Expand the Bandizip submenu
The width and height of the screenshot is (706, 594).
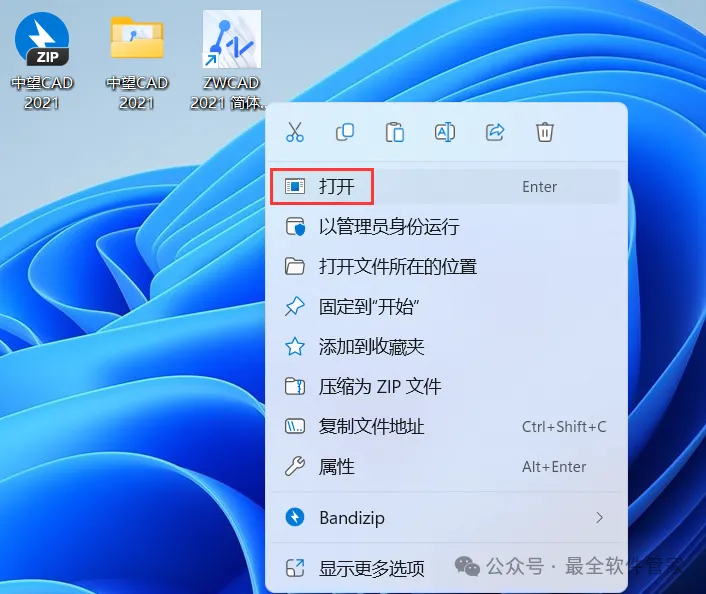pos(445,518)
